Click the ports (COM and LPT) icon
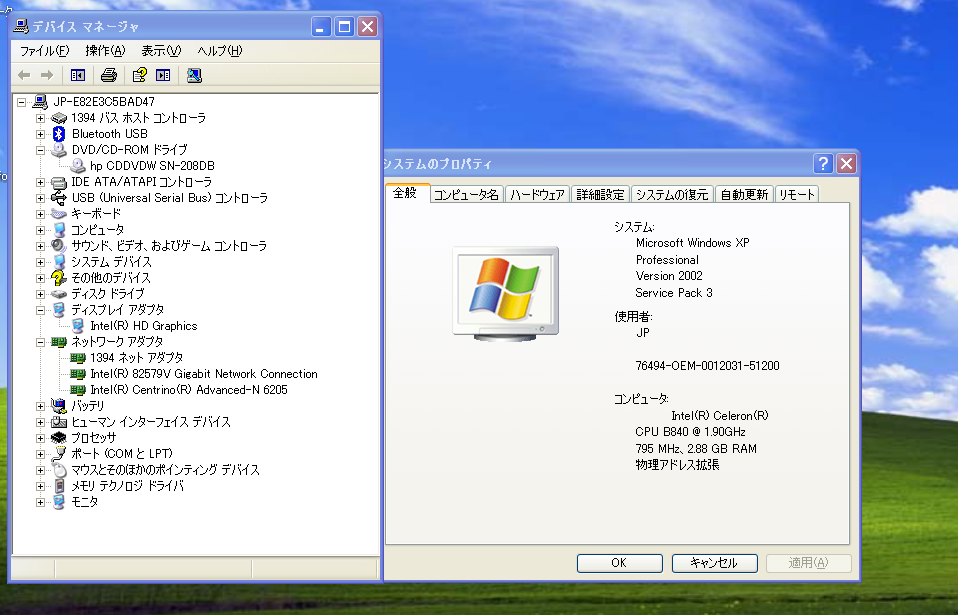The image size is (958, 615). (x=59, y=454)
